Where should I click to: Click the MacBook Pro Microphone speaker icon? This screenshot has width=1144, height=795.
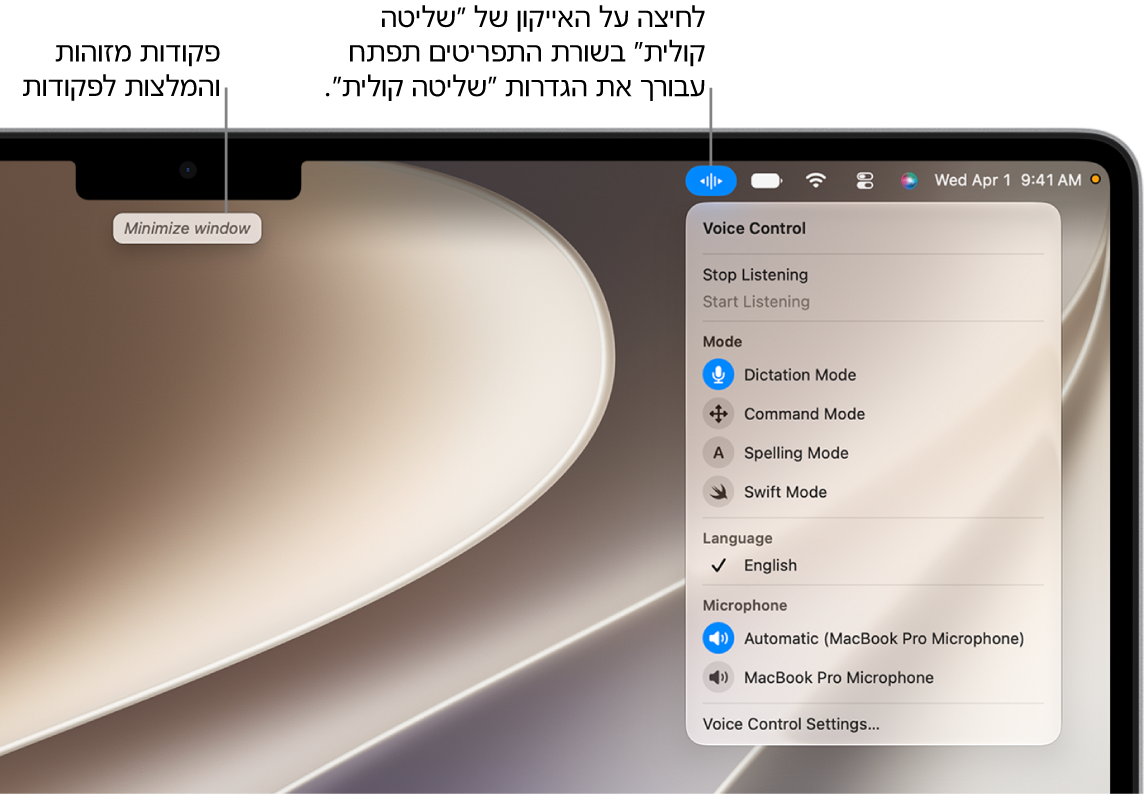pos(719,678)
